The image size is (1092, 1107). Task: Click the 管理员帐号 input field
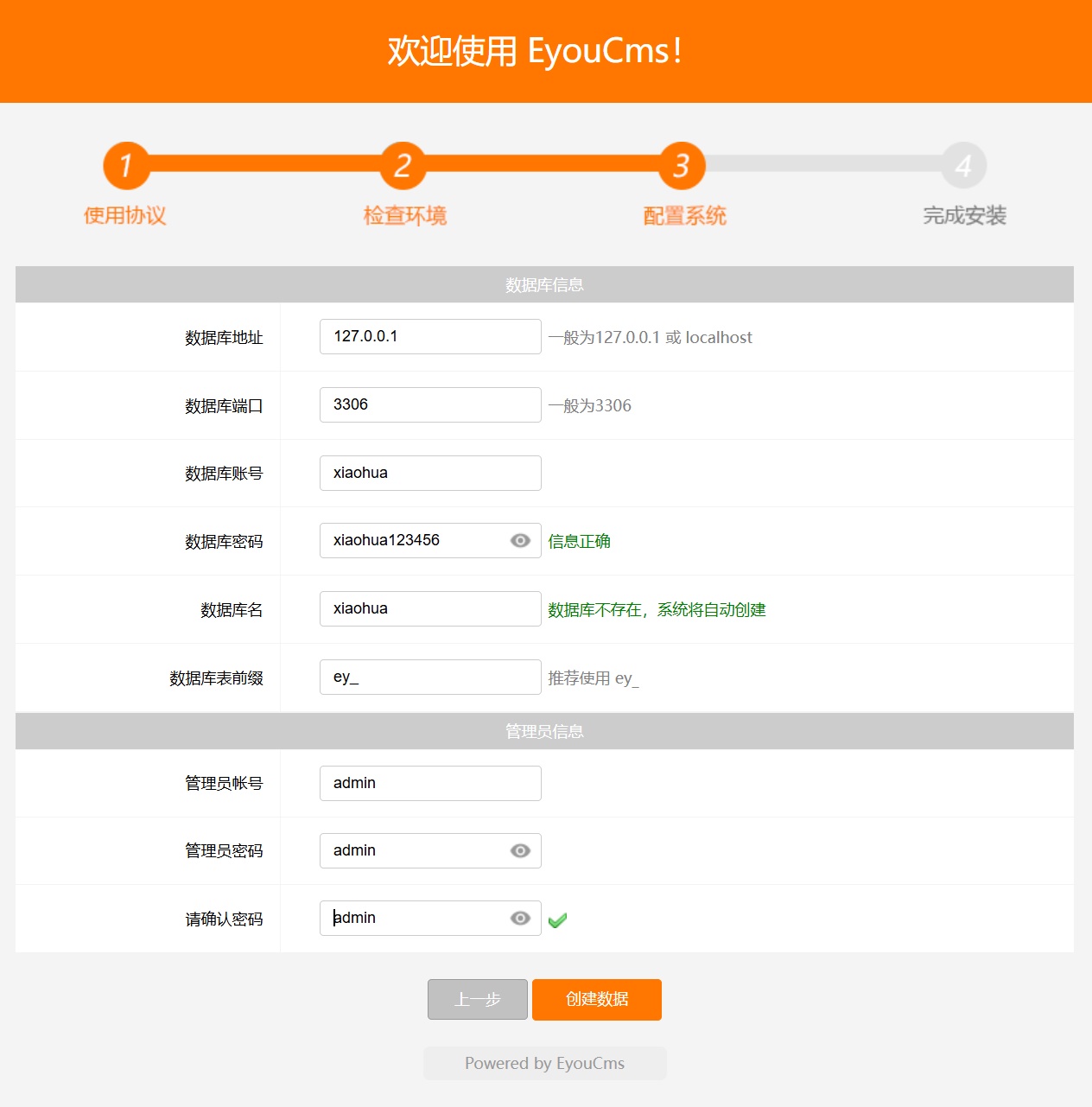[430, 784]
